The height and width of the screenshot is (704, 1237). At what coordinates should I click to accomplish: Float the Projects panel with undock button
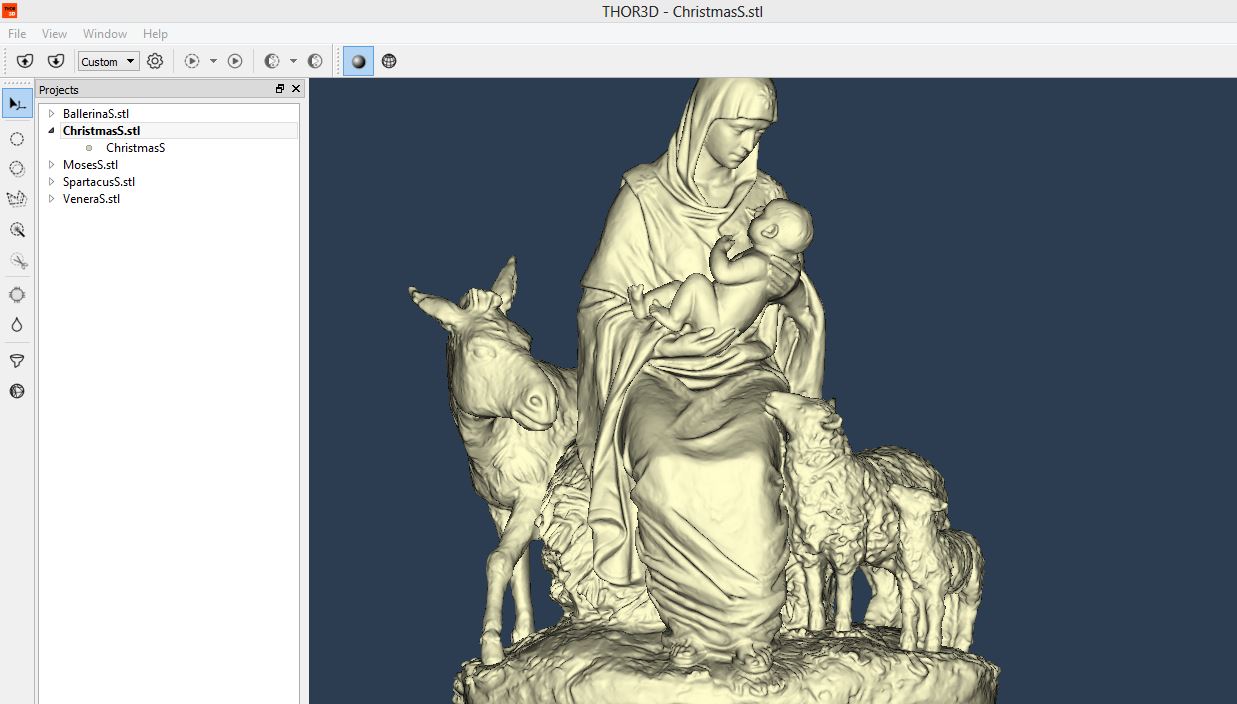tap(280, 89)
